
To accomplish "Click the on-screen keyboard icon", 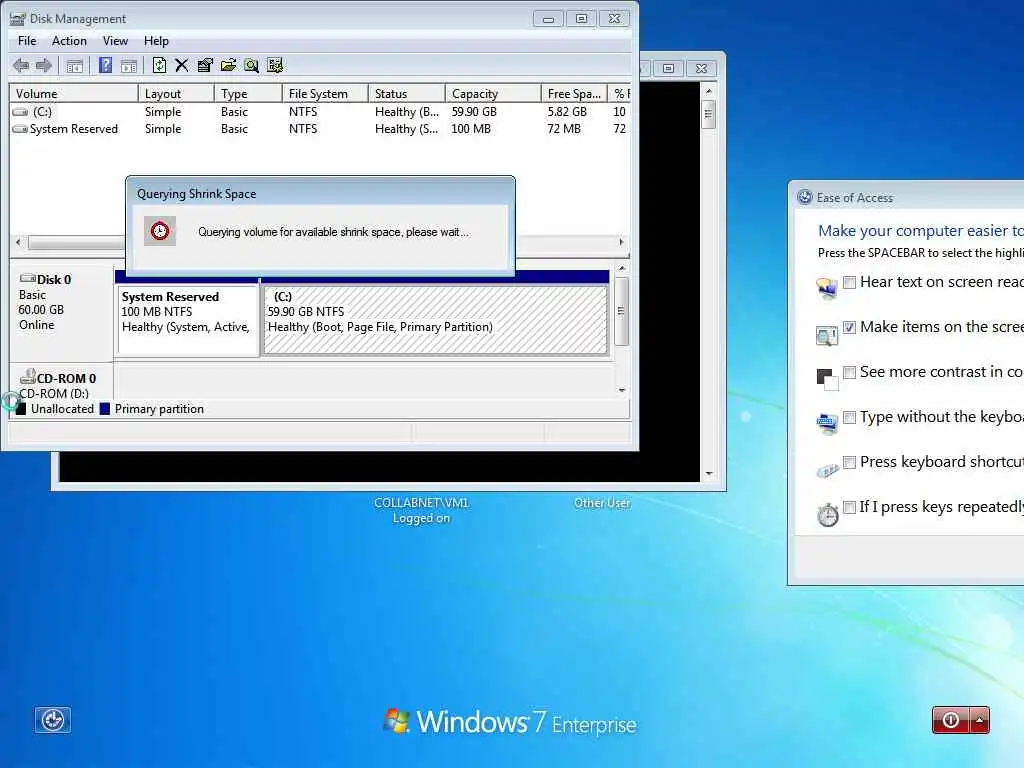I will click(x=827, y=424).
